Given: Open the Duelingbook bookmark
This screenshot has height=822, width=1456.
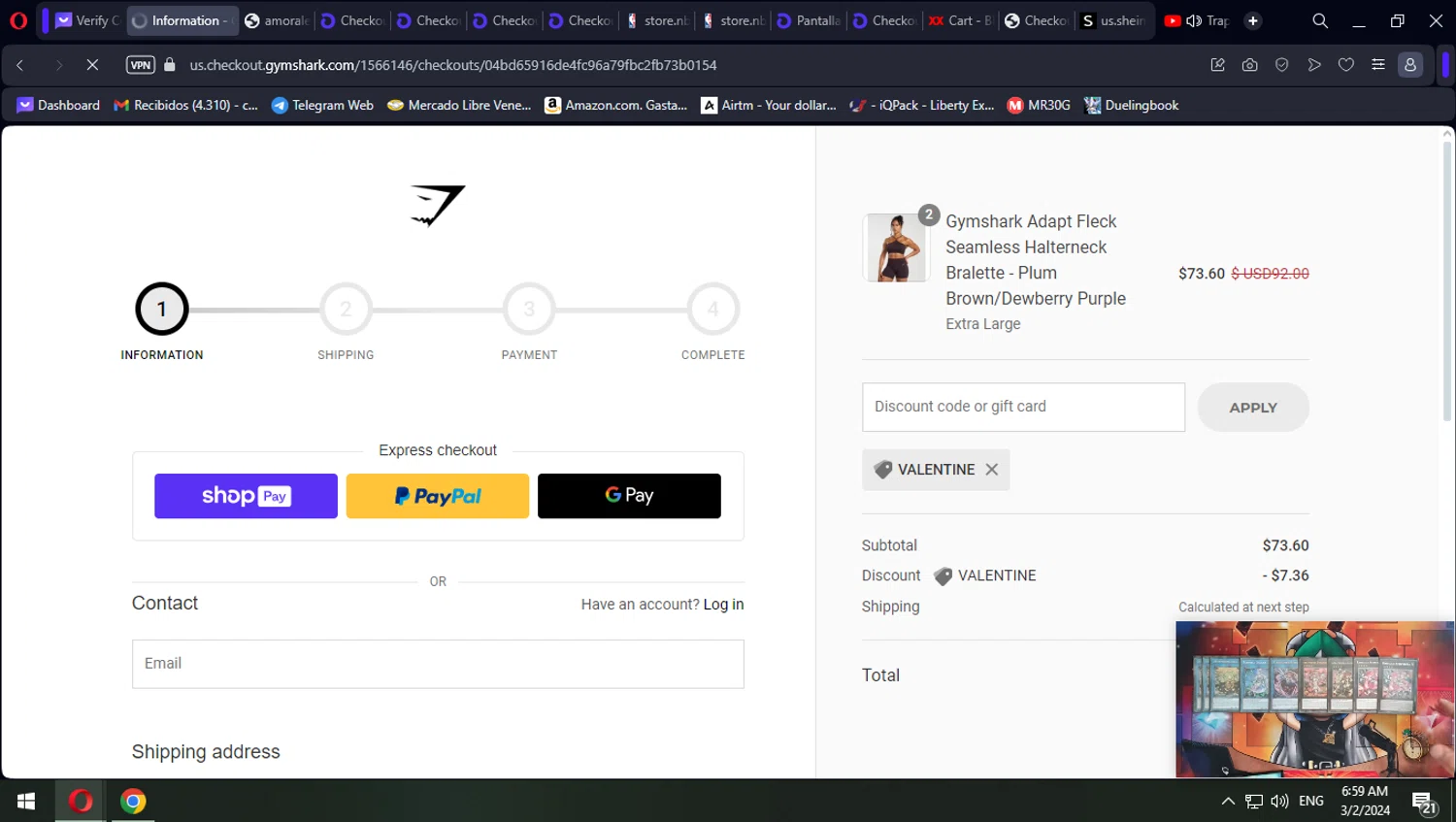Looking at the screenshot, I should 1131,105.
